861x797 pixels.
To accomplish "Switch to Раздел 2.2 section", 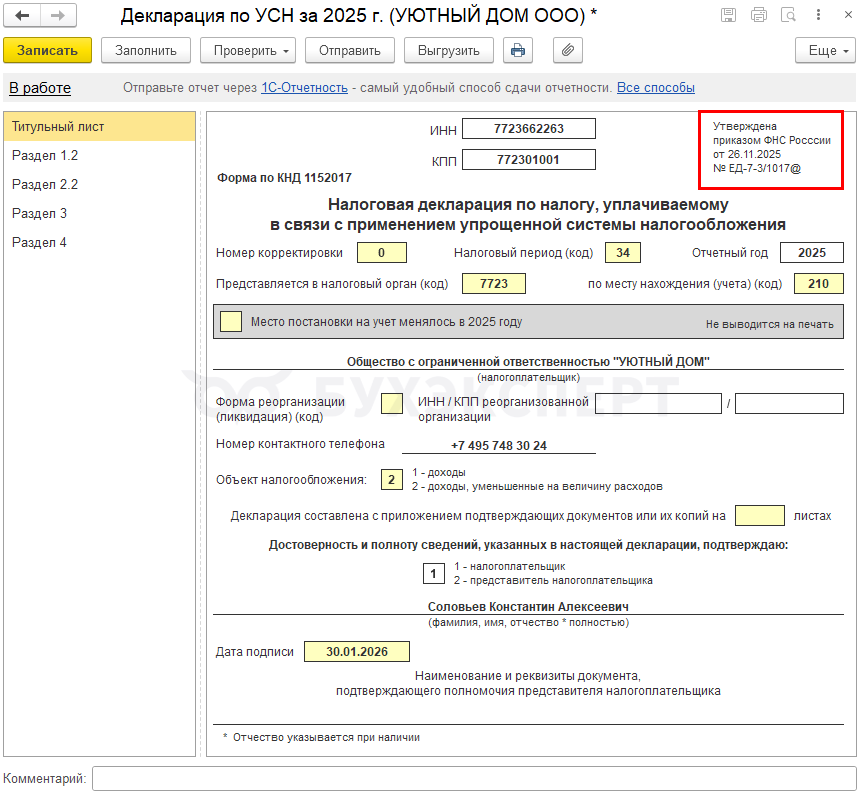I will [45, 185].
